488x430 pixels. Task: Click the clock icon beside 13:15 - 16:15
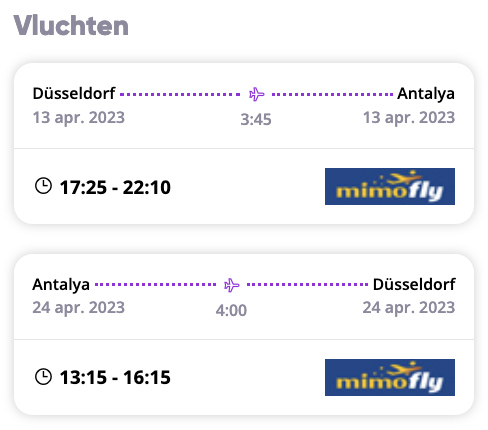click(x=43, y=377)
